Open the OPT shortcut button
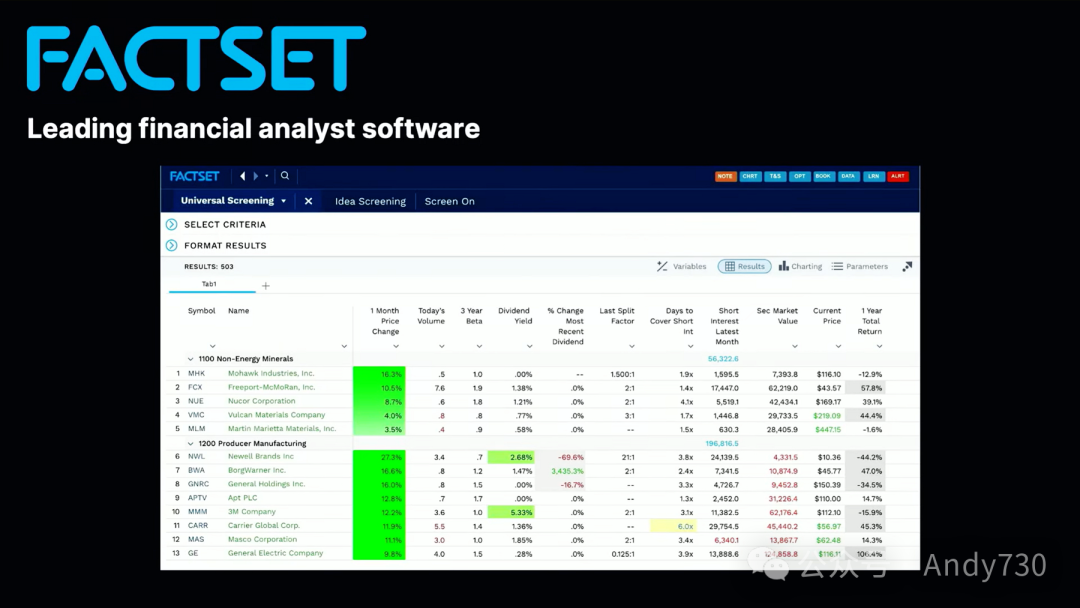 (x=799, y=176)
